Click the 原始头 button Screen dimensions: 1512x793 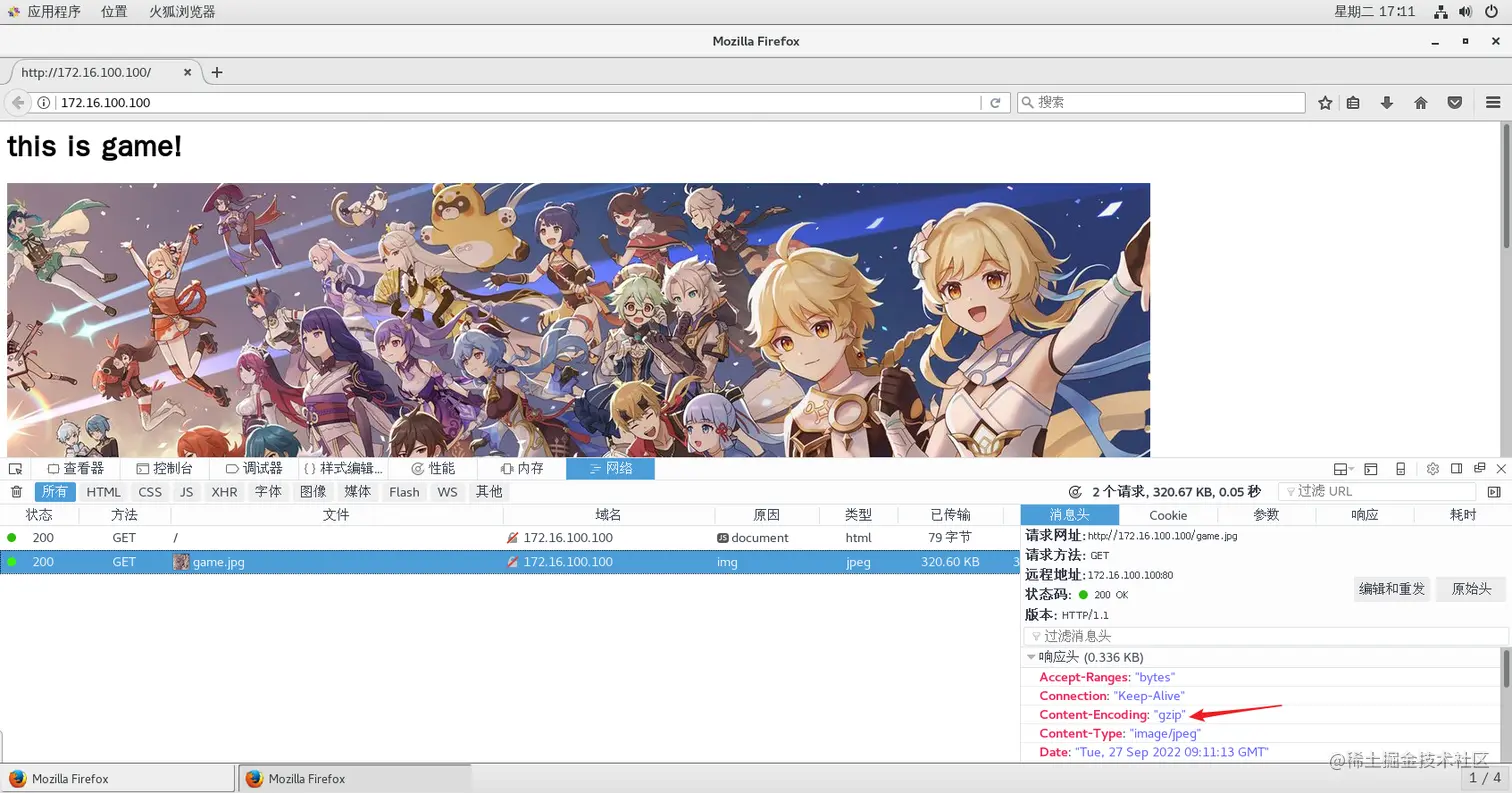click(1471, 589)
